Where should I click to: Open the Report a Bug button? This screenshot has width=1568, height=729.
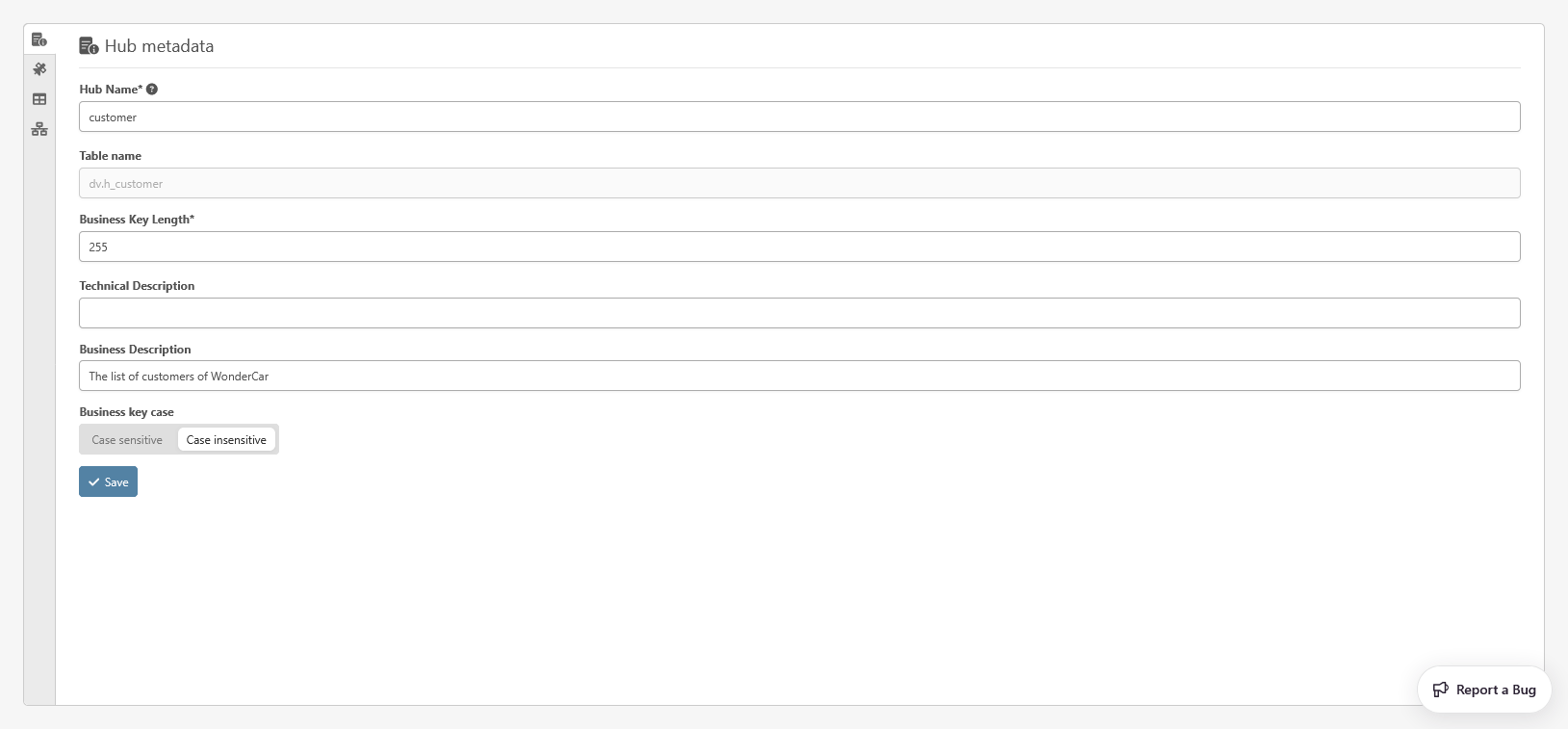pos(1484,690)
